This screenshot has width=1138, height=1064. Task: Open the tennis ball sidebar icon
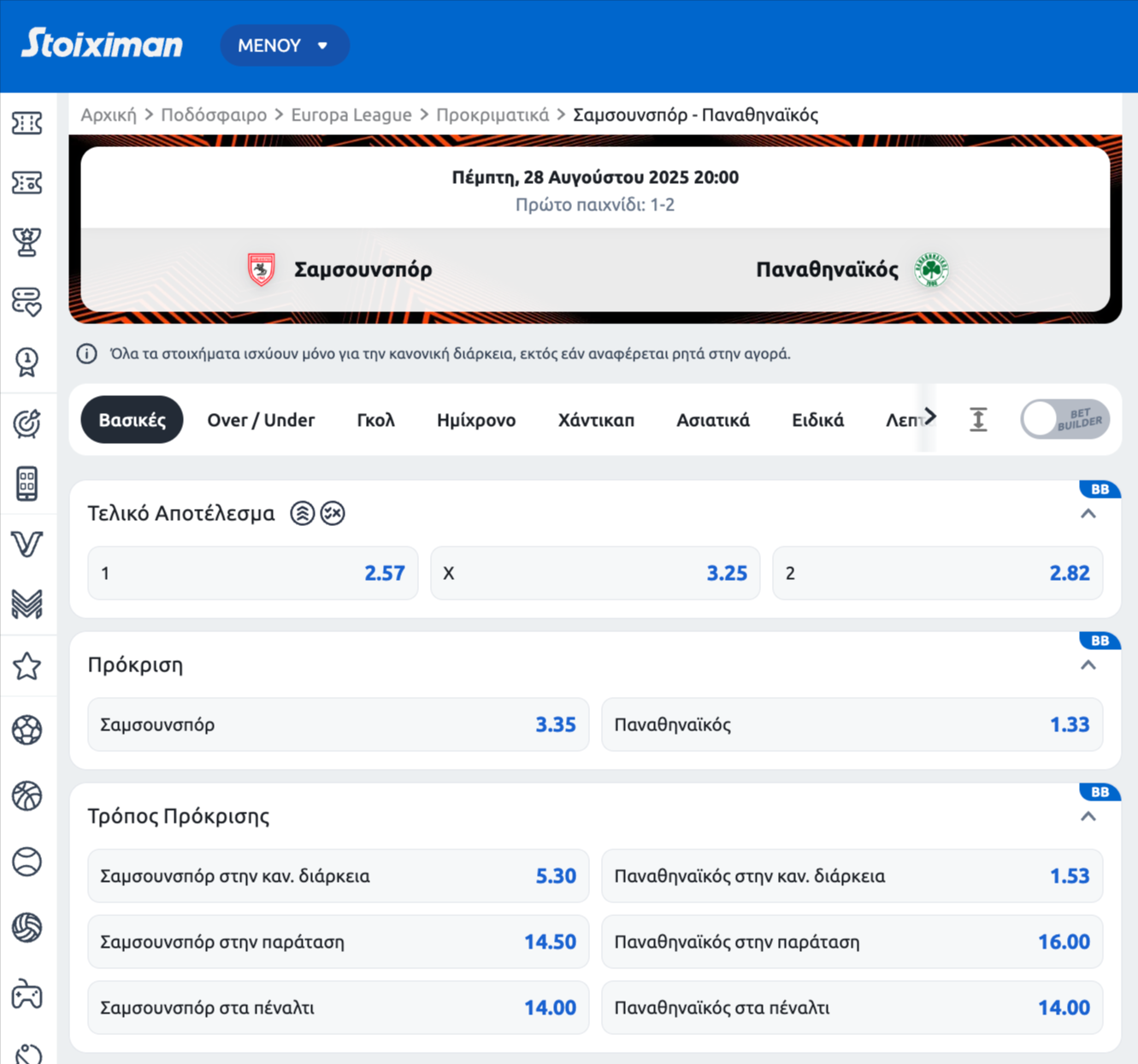(x=27, y=861)
